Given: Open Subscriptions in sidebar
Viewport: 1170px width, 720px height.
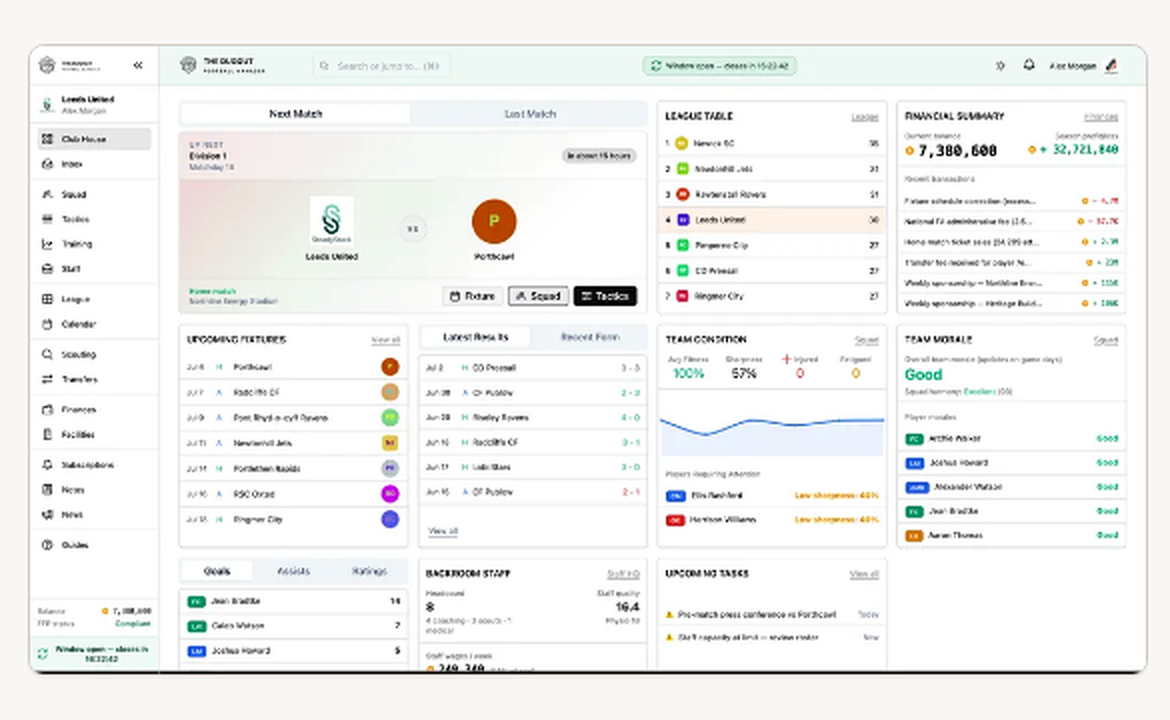Looking at the screenshot, I should pos(94,465).
